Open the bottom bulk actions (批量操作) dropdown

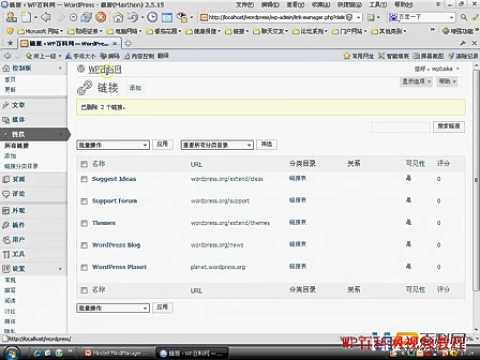113,308
